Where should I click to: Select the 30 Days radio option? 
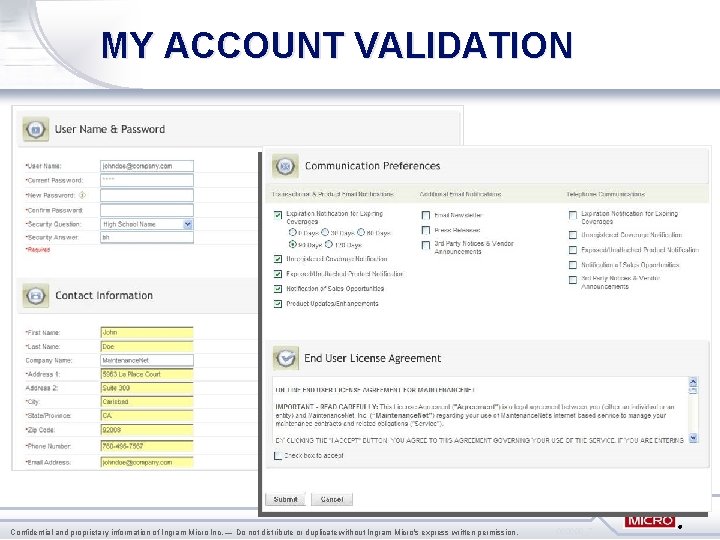(325, 232)
